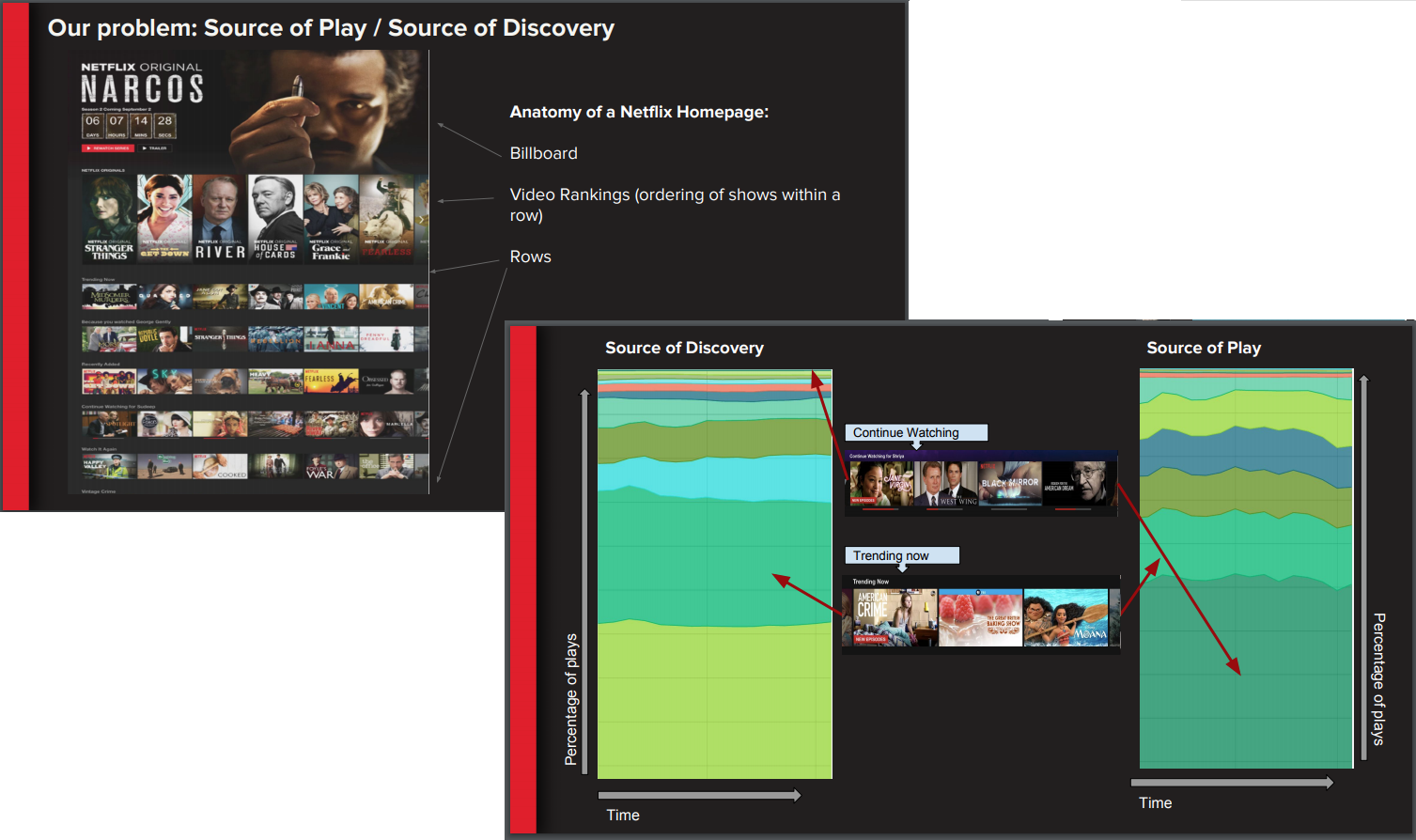Click the 'Time' axis label under Source of Discovery
This screenshot has height=840, width=1416.
623,816
